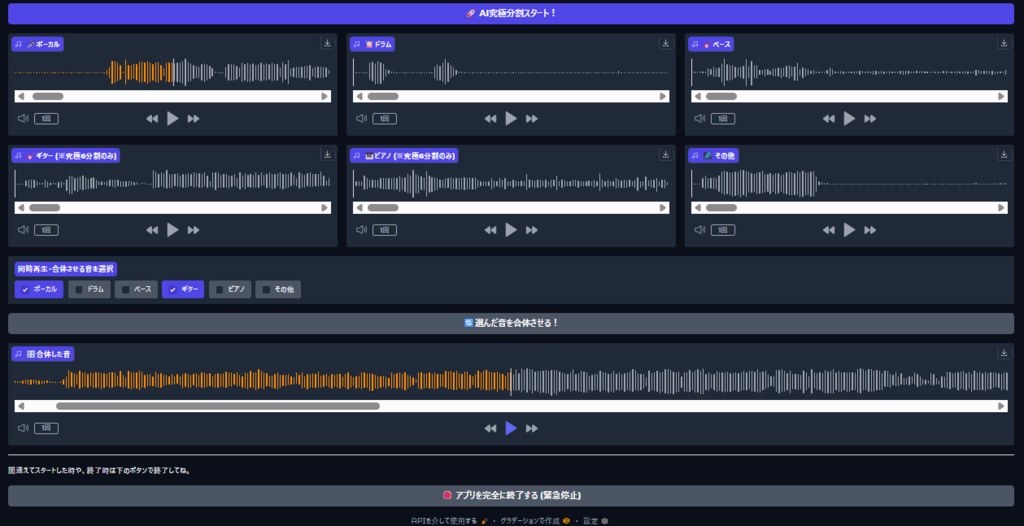Viewport: 1024px width, 526px height.
Task: Mute the ベース track volume
Action: point(699,118)
